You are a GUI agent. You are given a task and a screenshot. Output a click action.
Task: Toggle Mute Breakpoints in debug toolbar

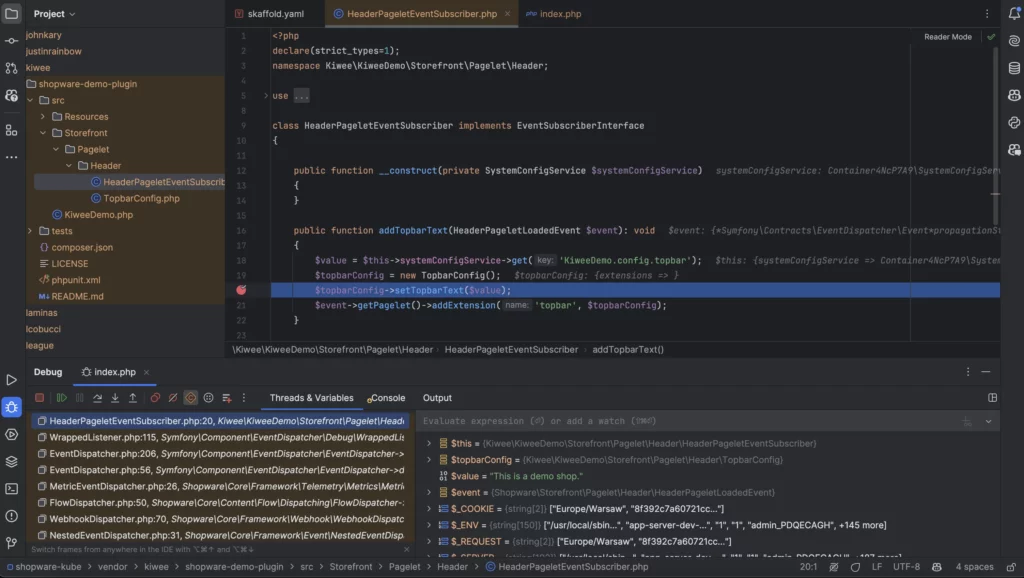pos(172,398)
